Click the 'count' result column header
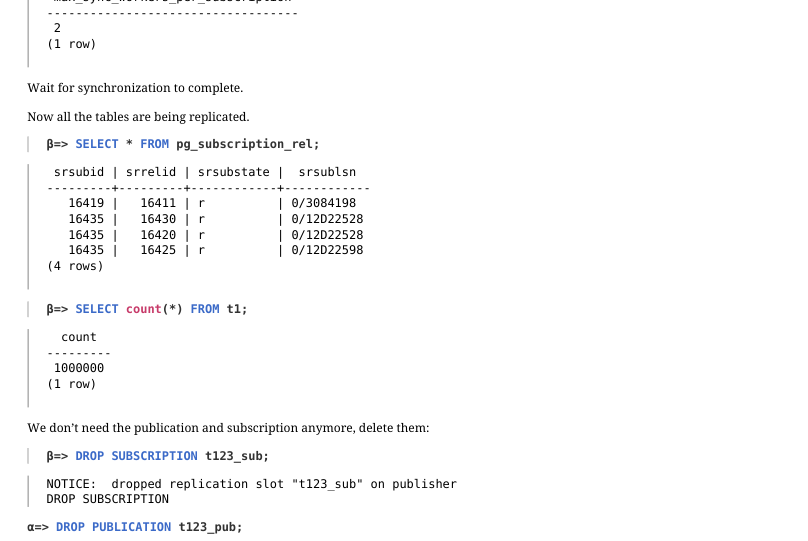 point(79,337)
